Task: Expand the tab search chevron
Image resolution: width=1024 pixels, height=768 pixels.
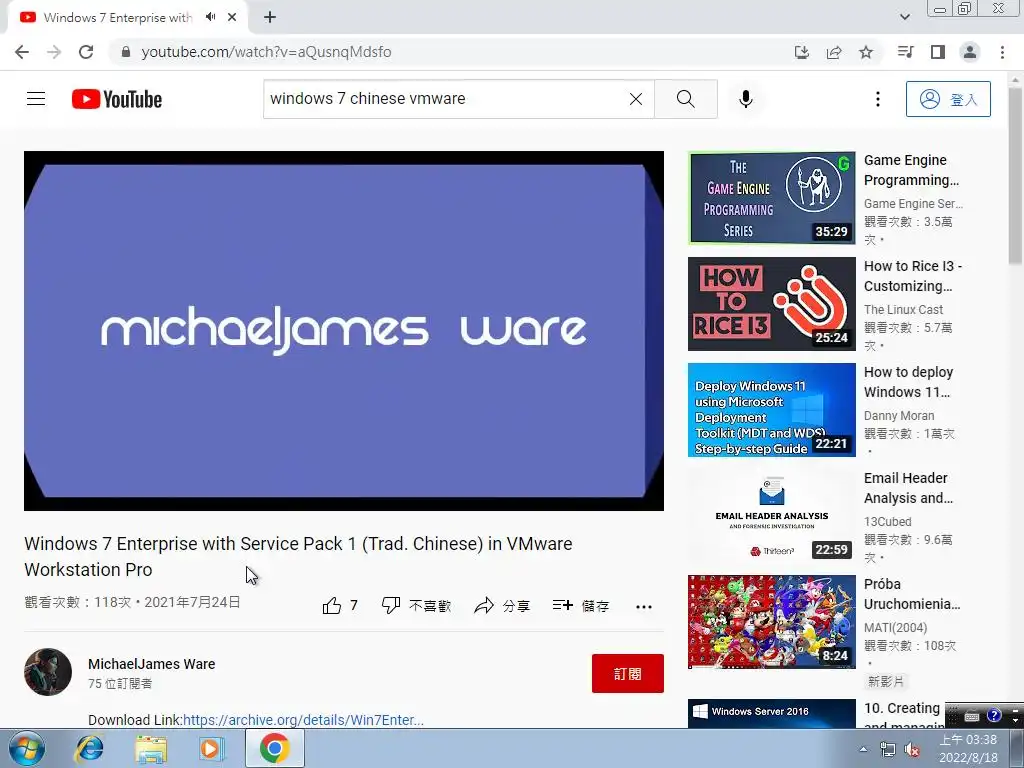Action: [905, 17]
